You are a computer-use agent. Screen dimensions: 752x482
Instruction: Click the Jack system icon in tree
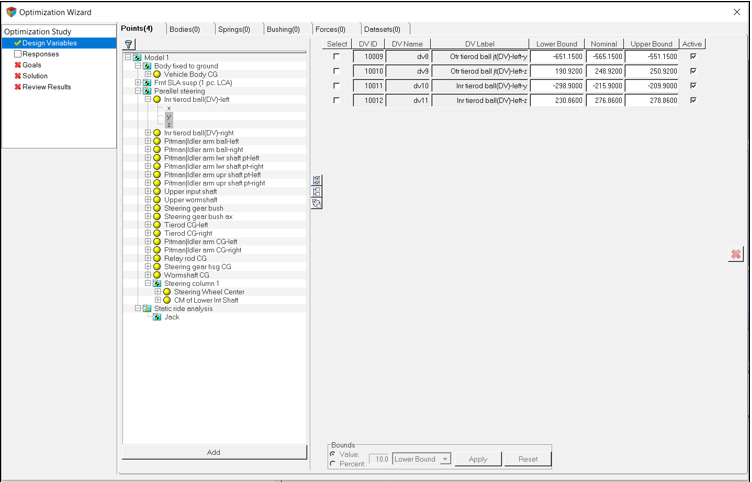click(157, 317)
